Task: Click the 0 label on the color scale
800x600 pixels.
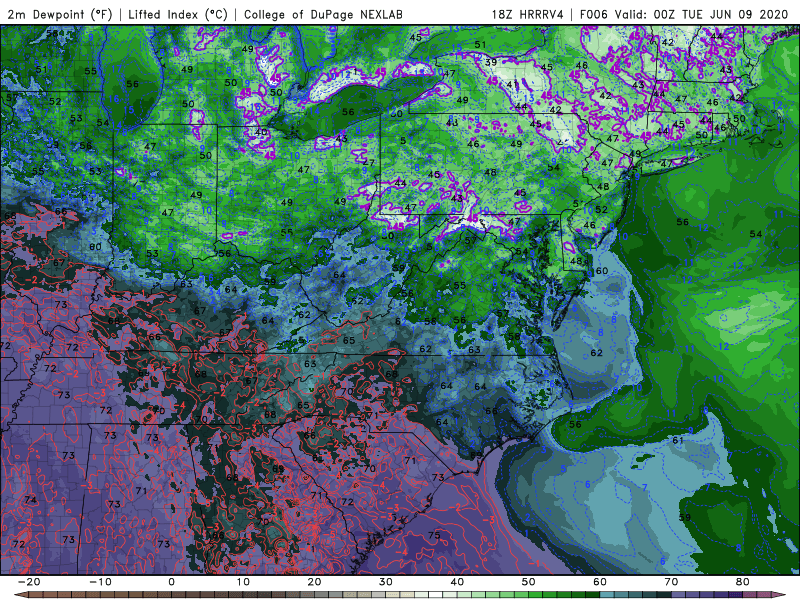Action: (x=171, y=582)
